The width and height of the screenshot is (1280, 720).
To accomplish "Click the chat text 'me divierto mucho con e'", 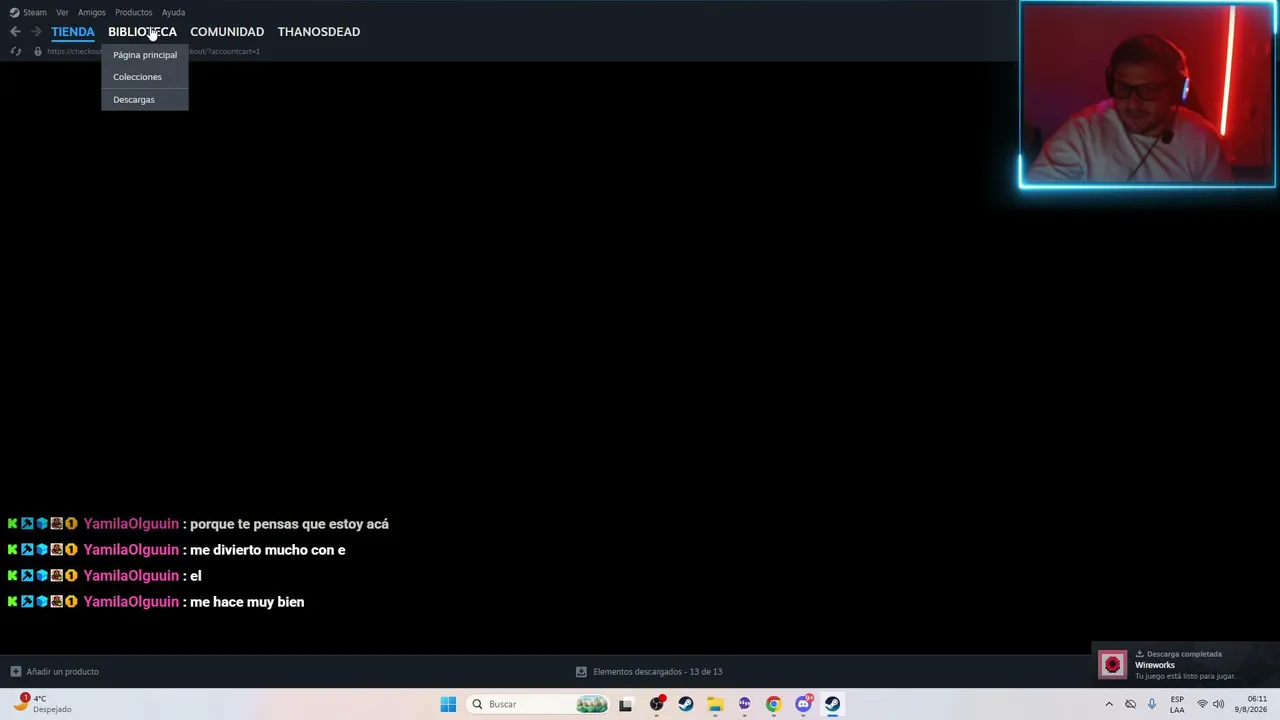I will [x=267, y=550].
